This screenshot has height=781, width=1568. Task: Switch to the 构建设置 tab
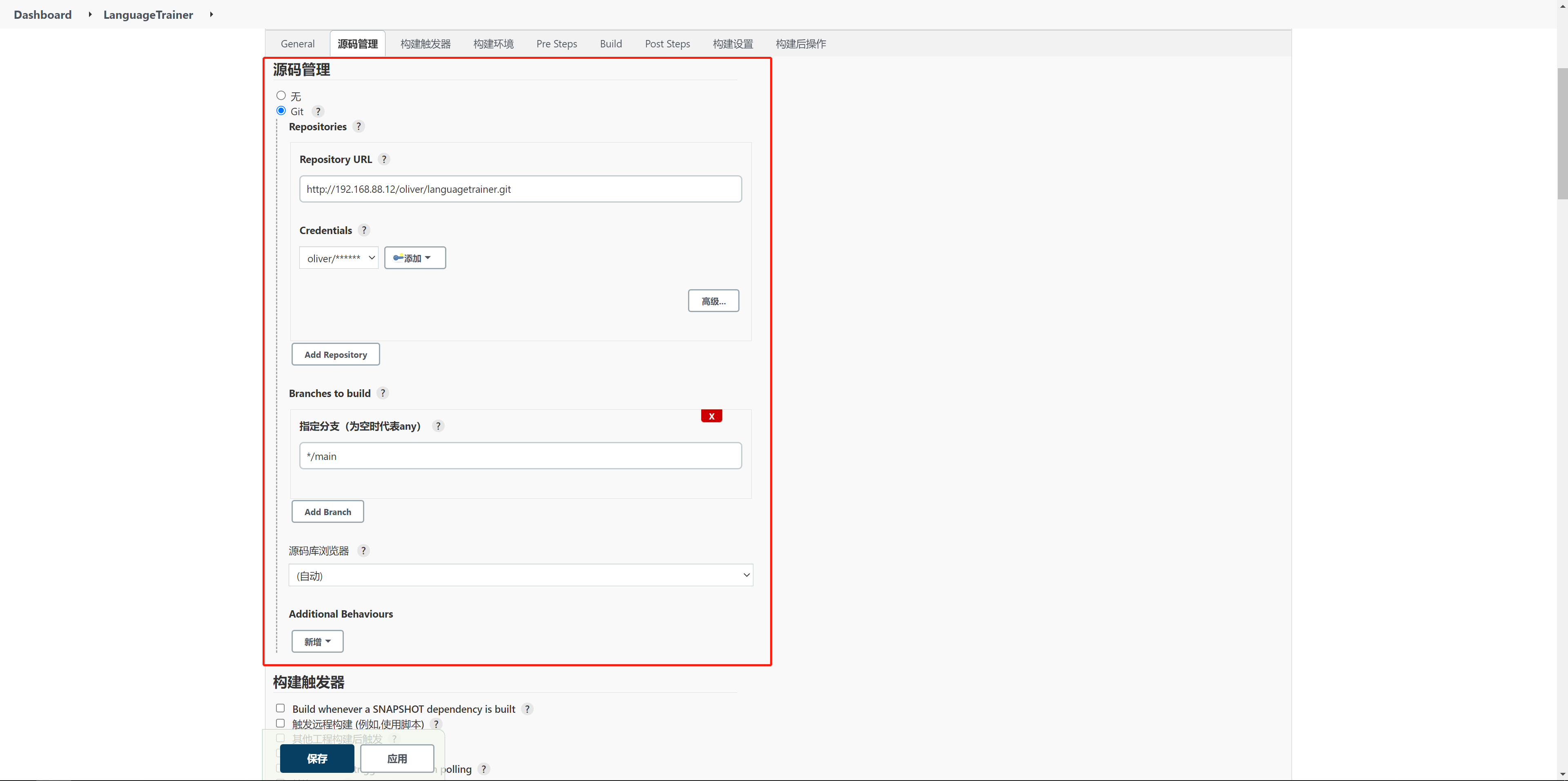pyautogui.click(x=733, y=44)
